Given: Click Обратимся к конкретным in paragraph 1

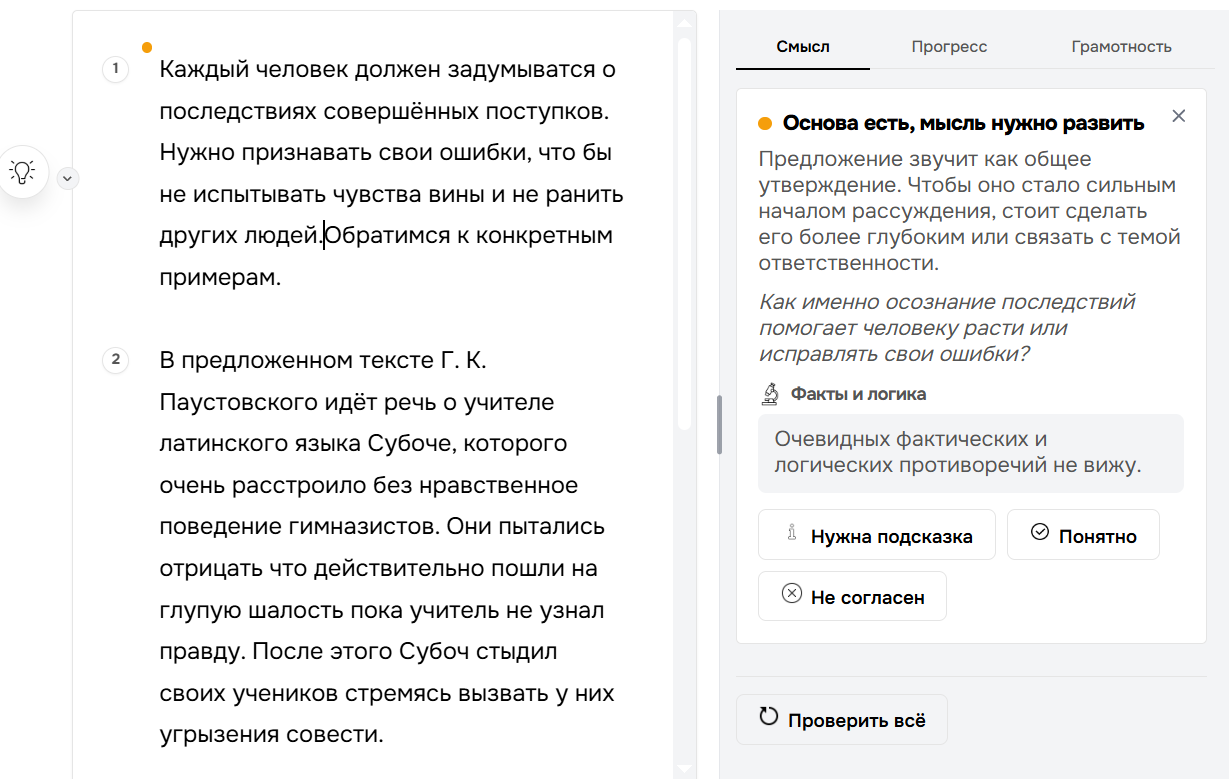Looking at the screenshot, I should pos(468,236).
